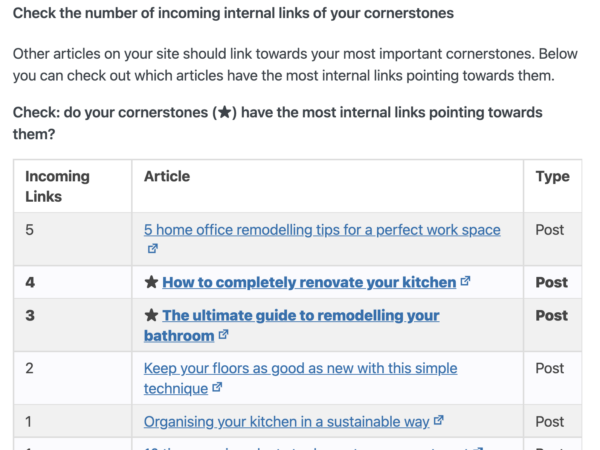Click the bold incoming links count 4
Image resolution: width=600 pixels, height=450 pixels.
(30, 282)
